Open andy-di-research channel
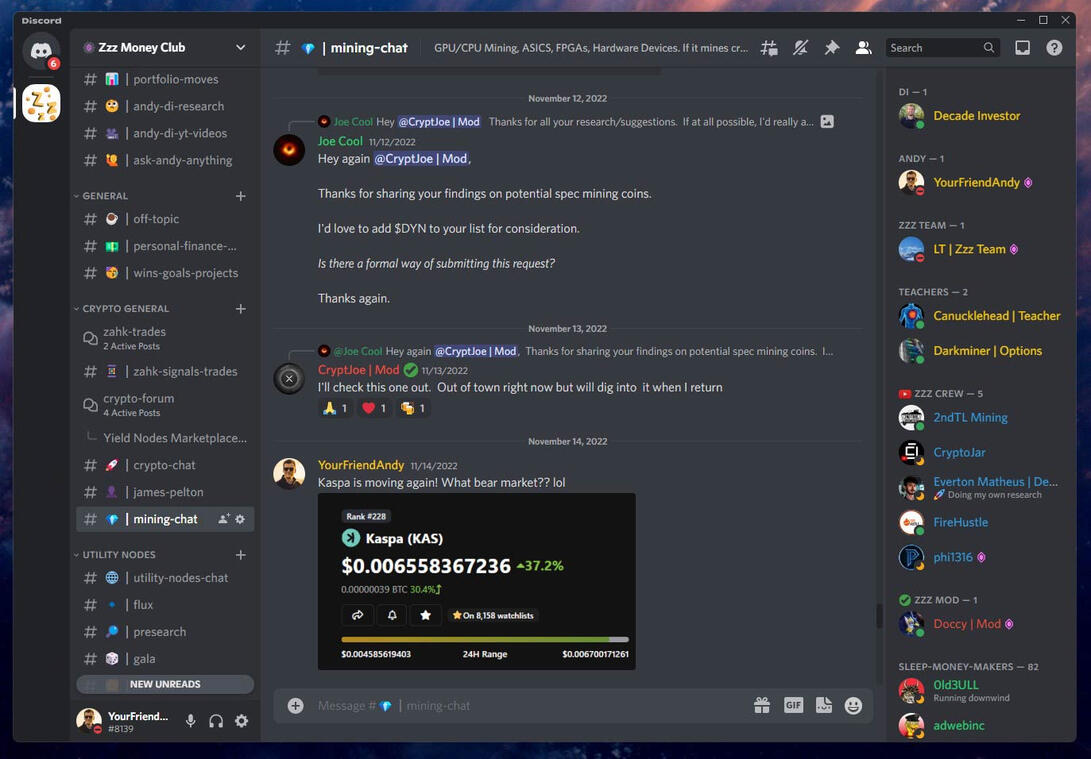Image resolution: width=1091 pixels, height=759 pixels. tap(165, 106)
